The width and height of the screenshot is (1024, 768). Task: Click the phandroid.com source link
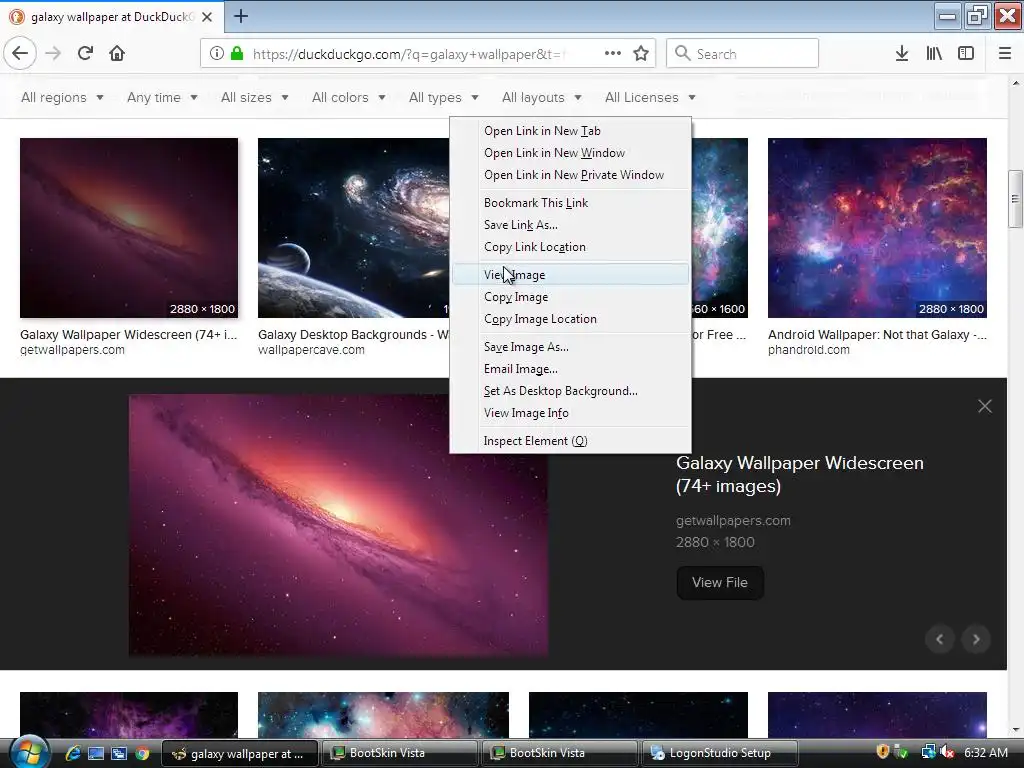tap(808, 350)
